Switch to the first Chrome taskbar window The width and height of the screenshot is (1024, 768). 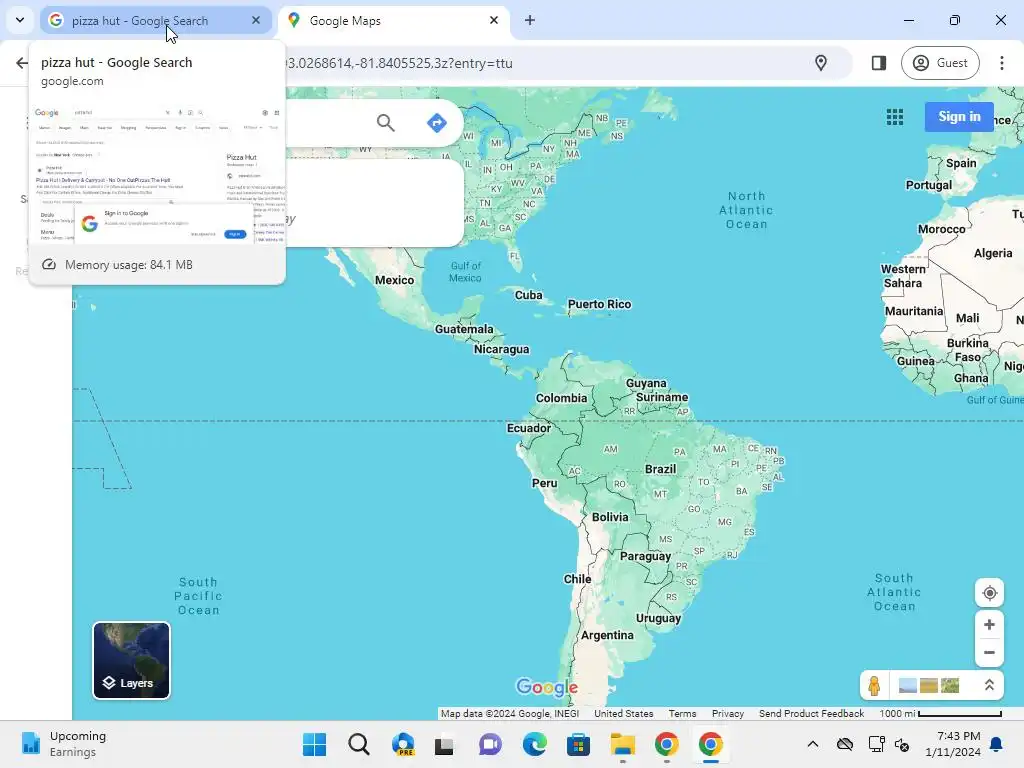(666, 744)
